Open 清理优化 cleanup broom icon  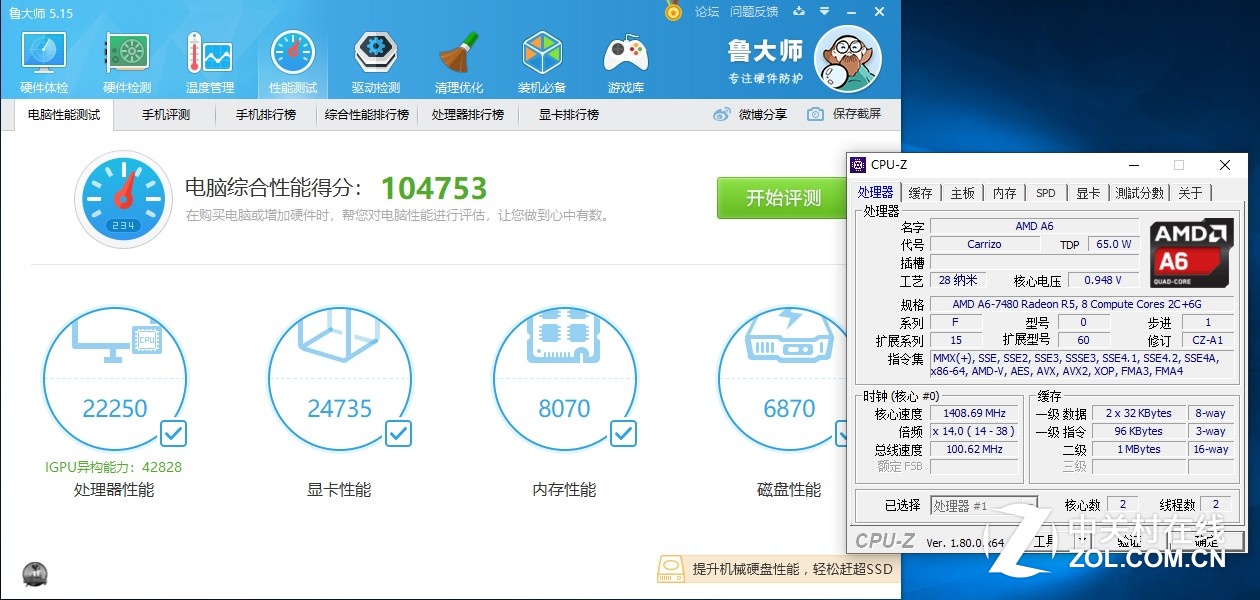[459, 60]
